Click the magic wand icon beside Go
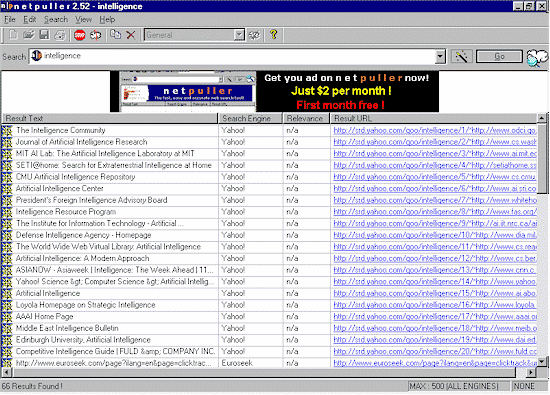The height and width of the screenshot is (395, 550). tap(461, 56)
